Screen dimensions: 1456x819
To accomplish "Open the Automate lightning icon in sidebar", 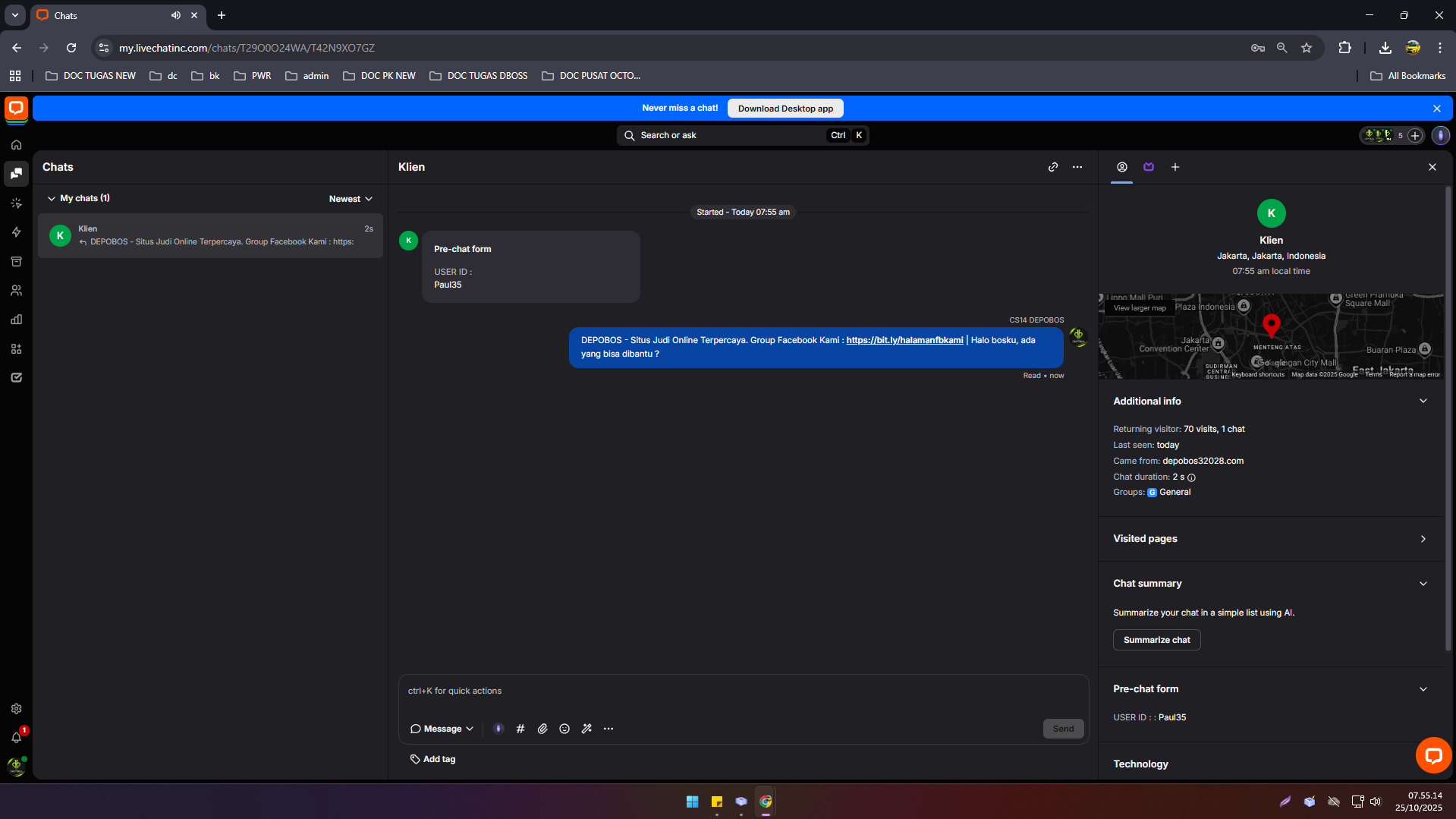I will coord(16,232).
